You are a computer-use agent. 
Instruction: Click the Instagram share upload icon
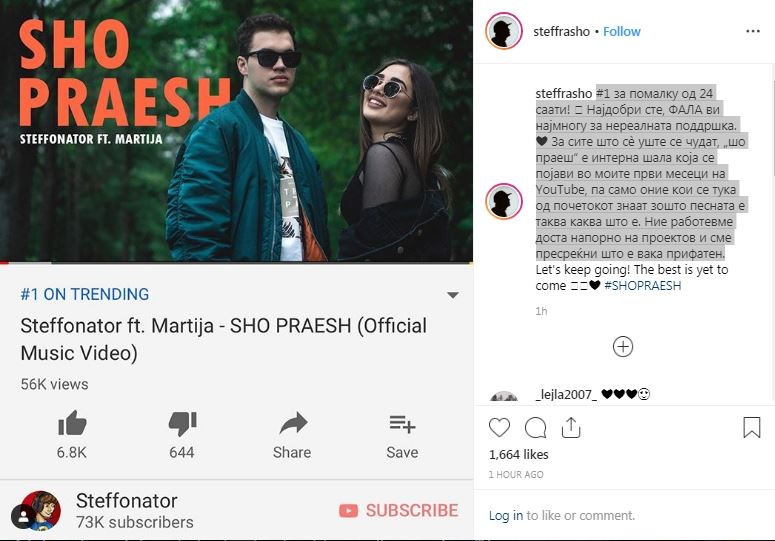[x=571, y=427]
